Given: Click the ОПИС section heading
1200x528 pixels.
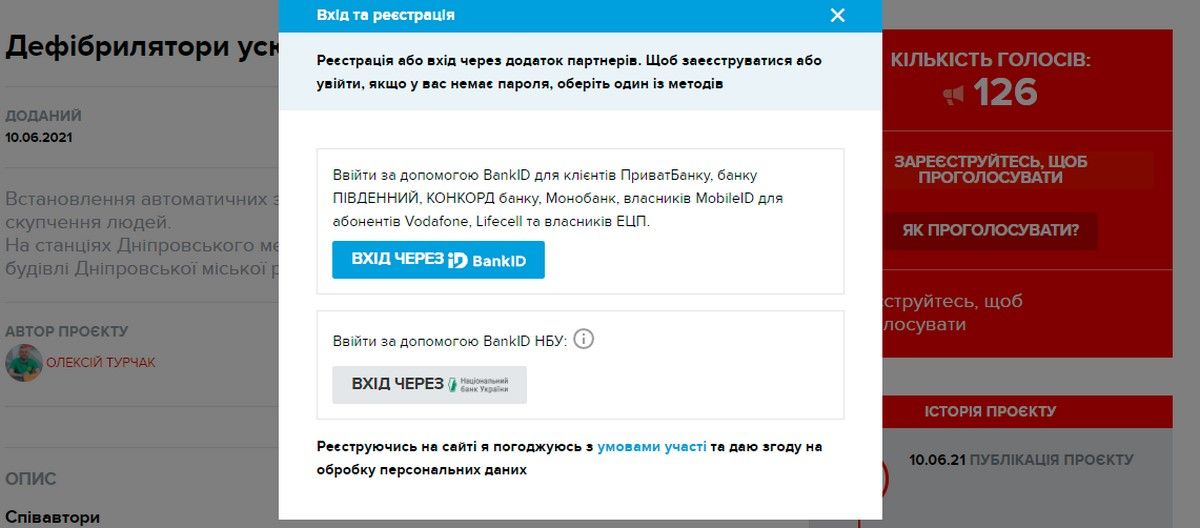Looking at the screenshot, I should [x=31, y=479].
